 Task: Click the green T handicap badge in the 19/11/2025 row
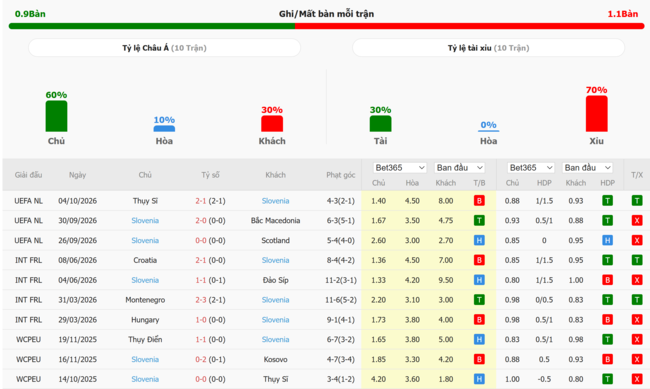click(607, 339)
